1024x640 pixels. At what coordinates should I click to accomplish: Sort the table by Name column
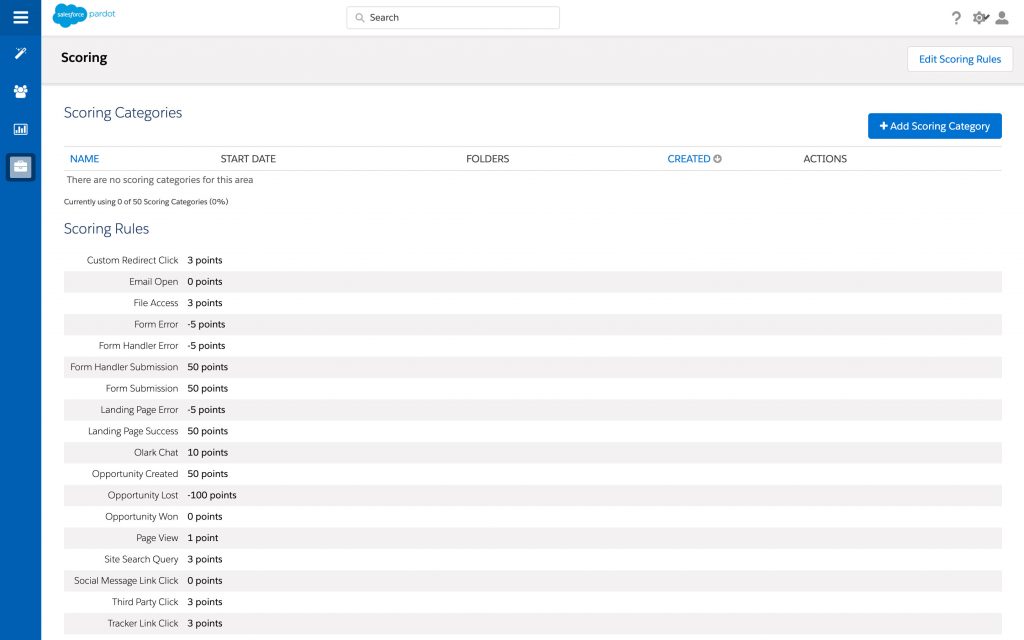coord(84,159)
